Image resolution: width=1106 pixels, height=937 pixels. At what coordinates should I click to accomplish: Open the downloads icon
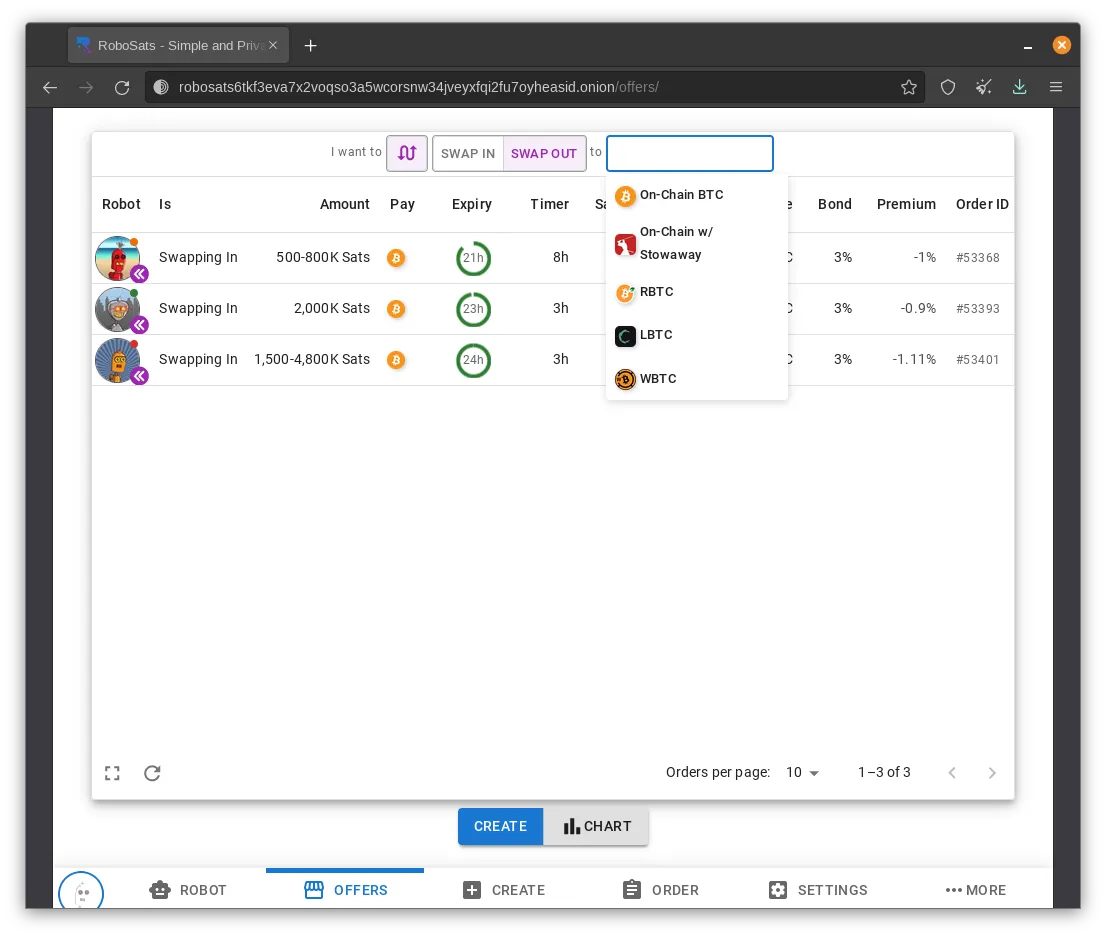1019,87
